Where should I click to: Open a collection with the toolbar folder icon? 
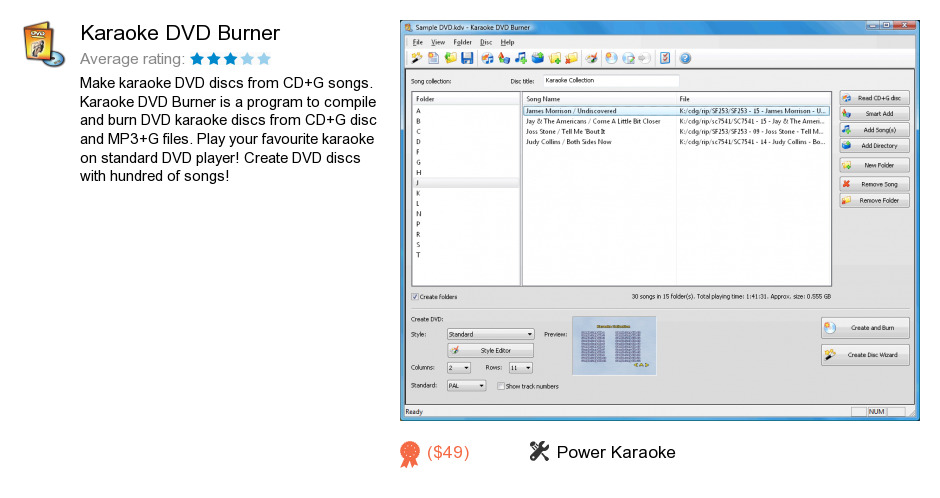coord(450,58)
